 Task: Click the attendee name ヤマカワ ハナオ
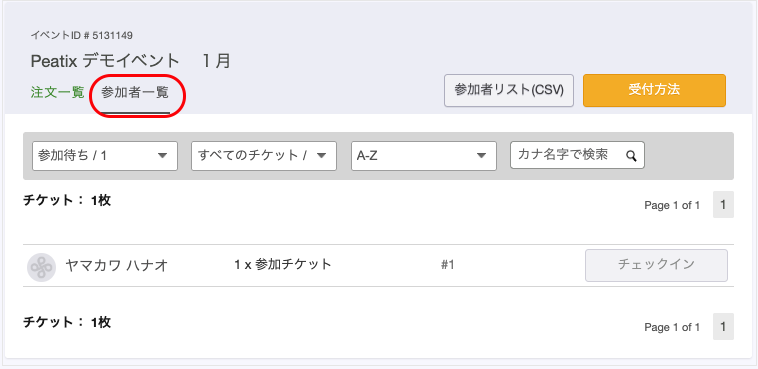(x=117, y=266)
